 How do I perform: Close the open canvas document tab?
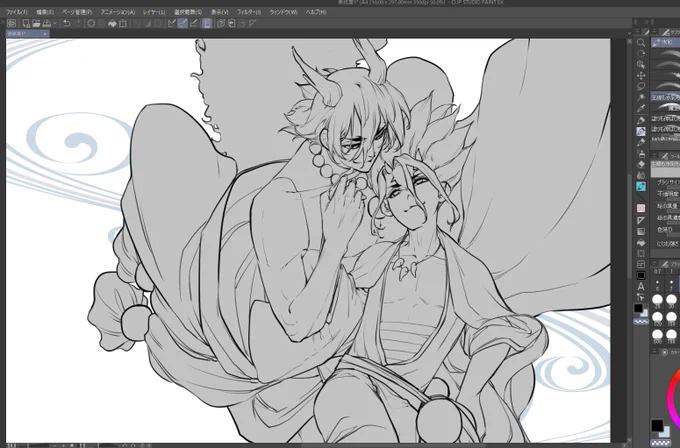click(45, 33)
